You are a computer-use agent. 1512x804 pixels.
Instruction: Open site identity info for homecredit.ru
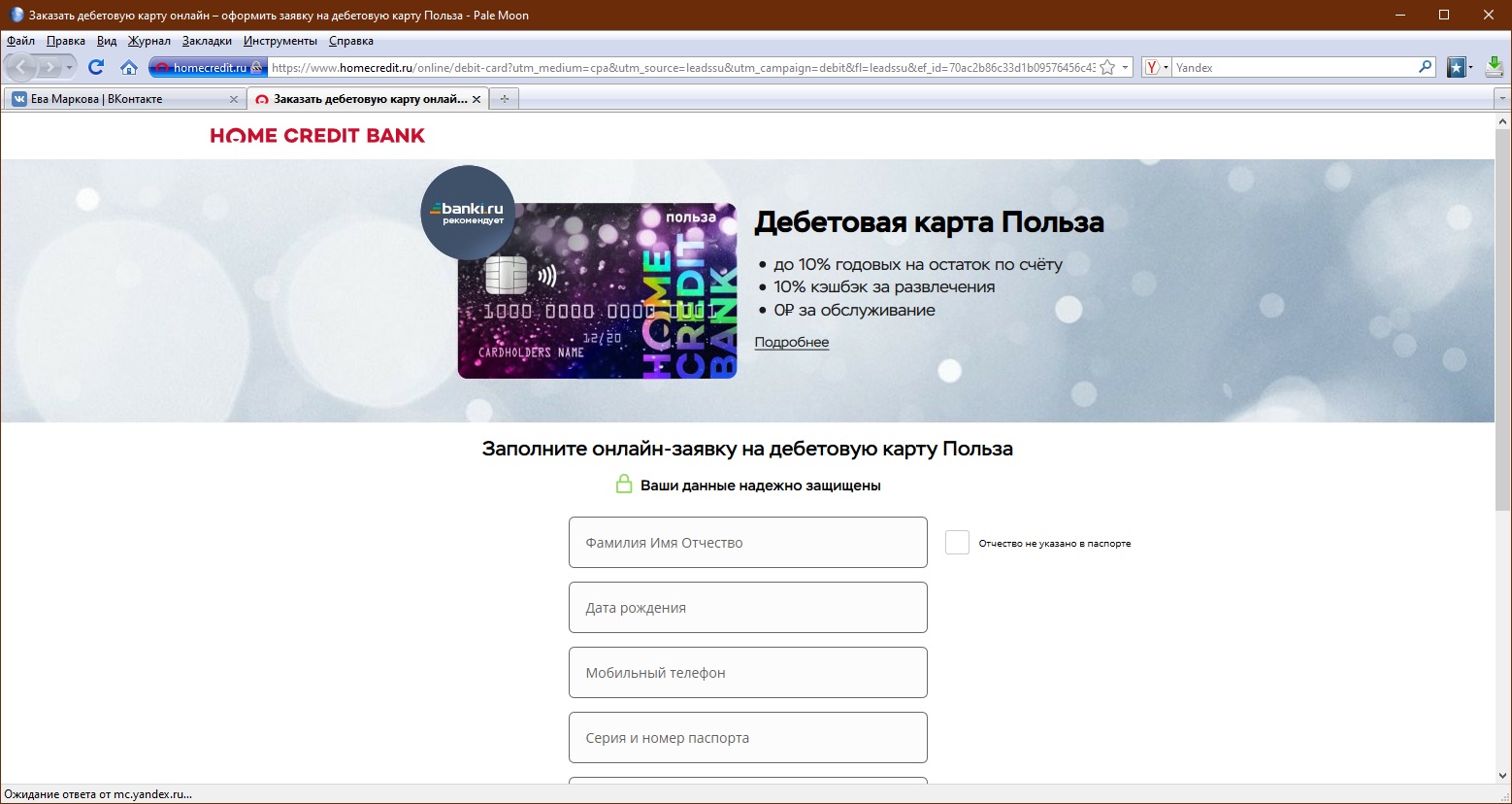tap(209, 68)
